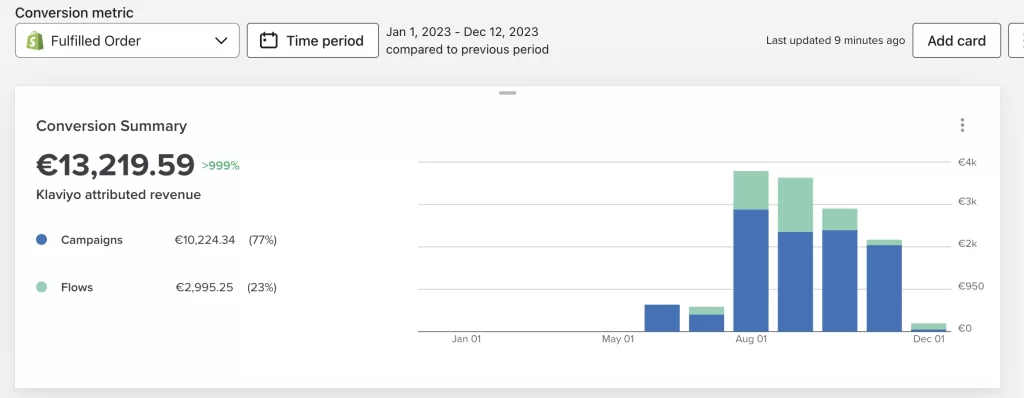
Task: Click the Shopify bag icon
Action: (35, 41)
